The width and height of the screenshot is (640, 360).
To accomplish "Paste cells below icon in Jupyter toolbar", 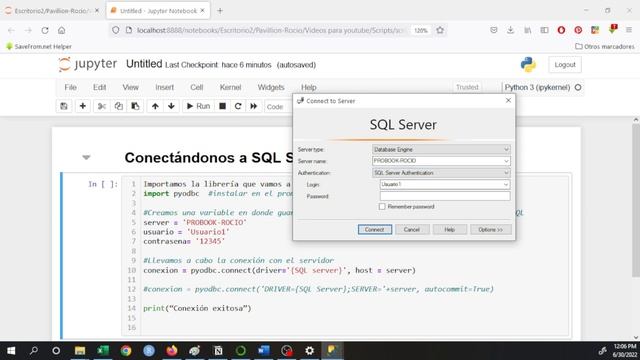I will 135,106.
